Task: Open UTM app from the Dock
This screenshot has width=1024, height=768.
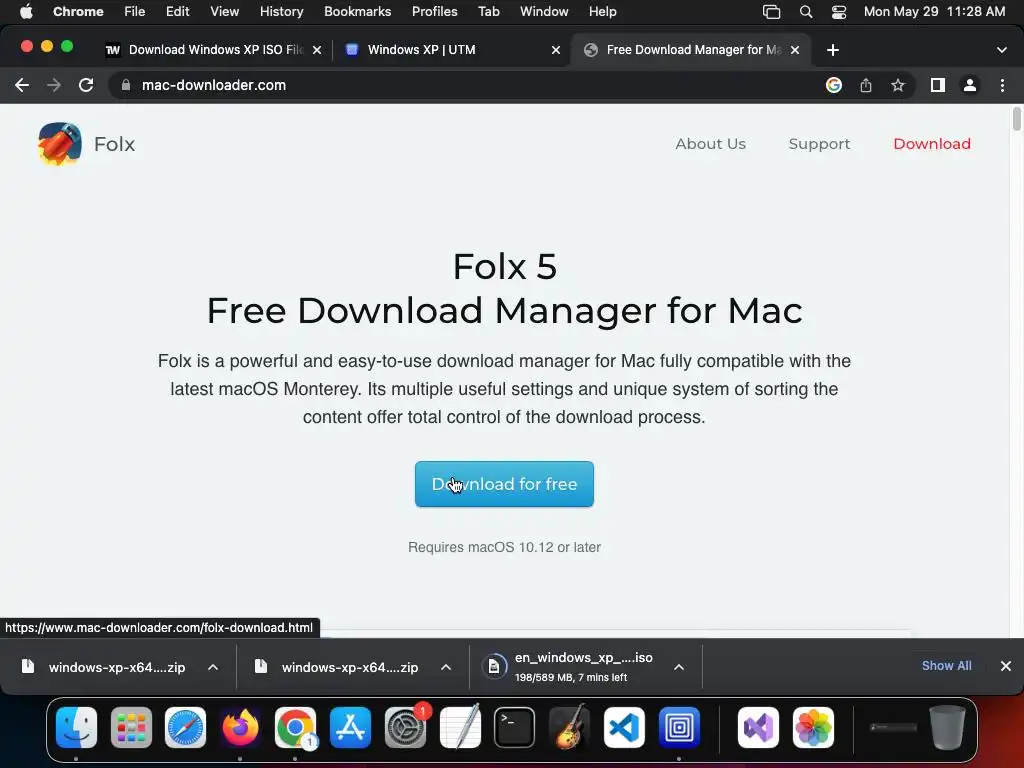Action: (x=679, y=728)
